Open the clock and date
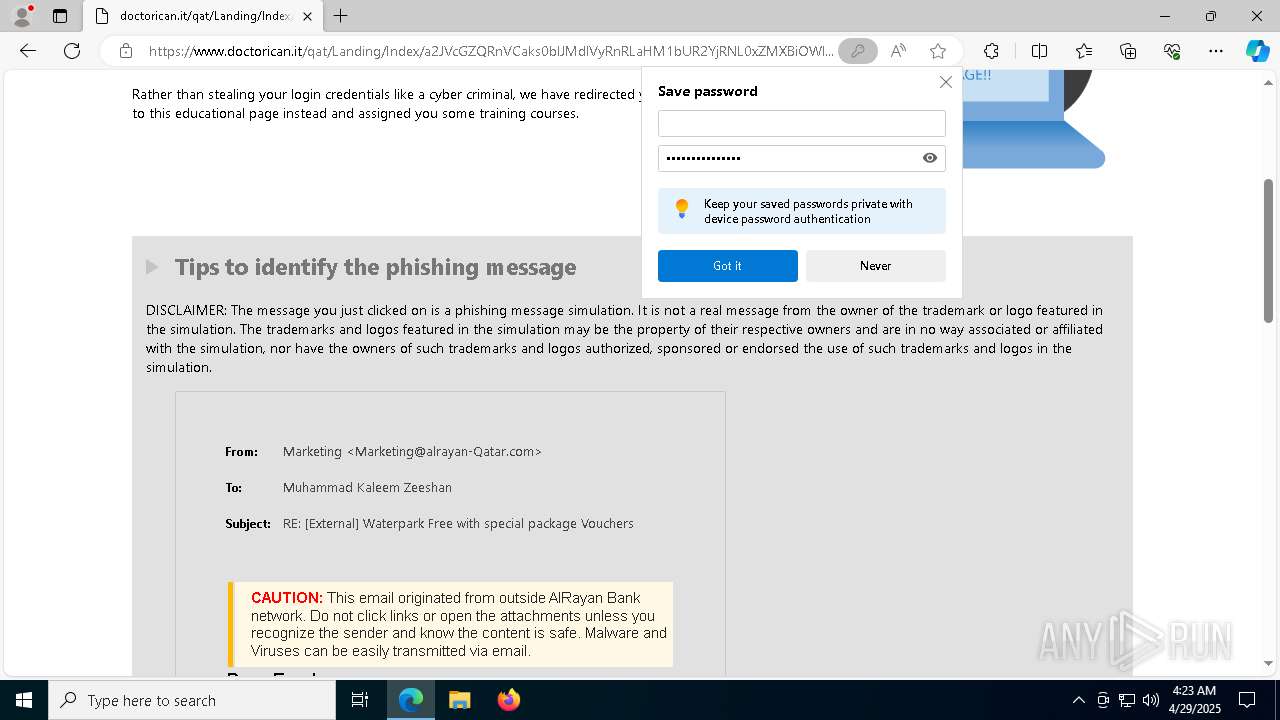The width and height of the screenshot is (1280, 720). pyautogui.click(x=1194, y=700)
